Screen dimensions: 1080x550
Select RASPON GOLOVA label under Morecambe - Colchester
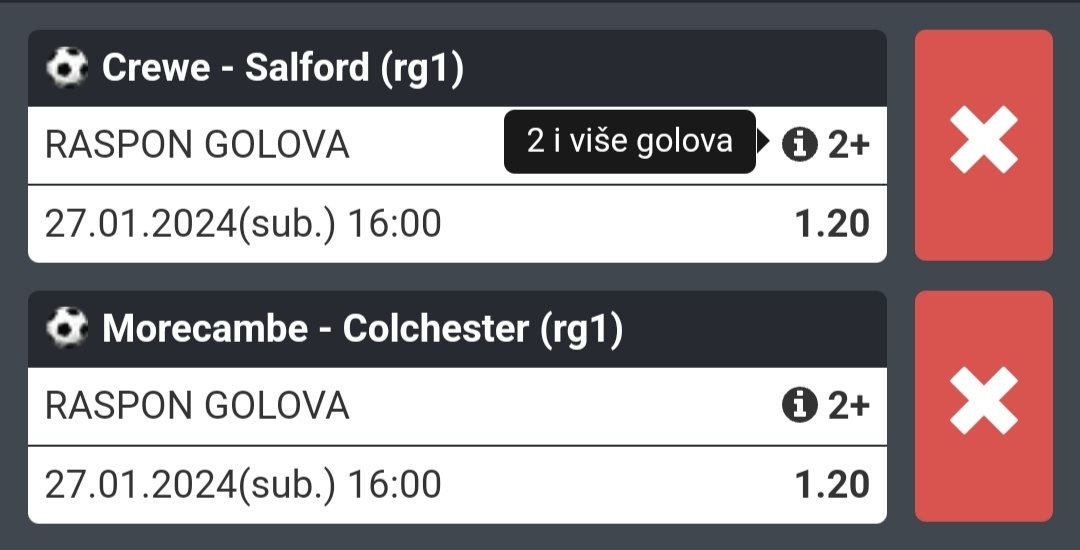pyautogui.click(x=197, y=406)
